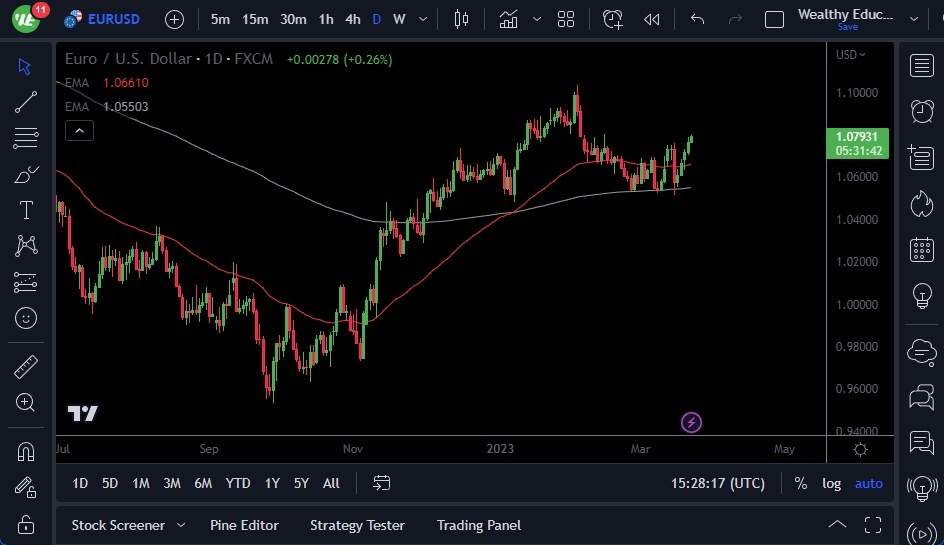Click the zoom in magnifier tool
The height and width of the screenshot is (545, 944).
point(26,402)
